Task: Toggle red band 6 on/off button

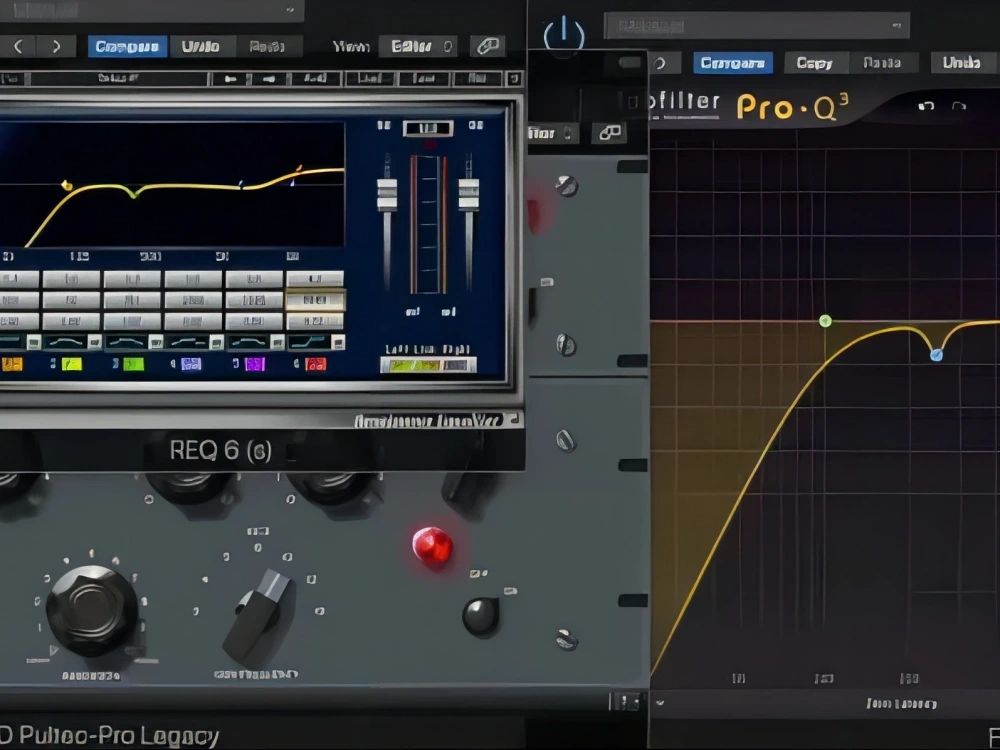Action: click(x=315, y=364)
